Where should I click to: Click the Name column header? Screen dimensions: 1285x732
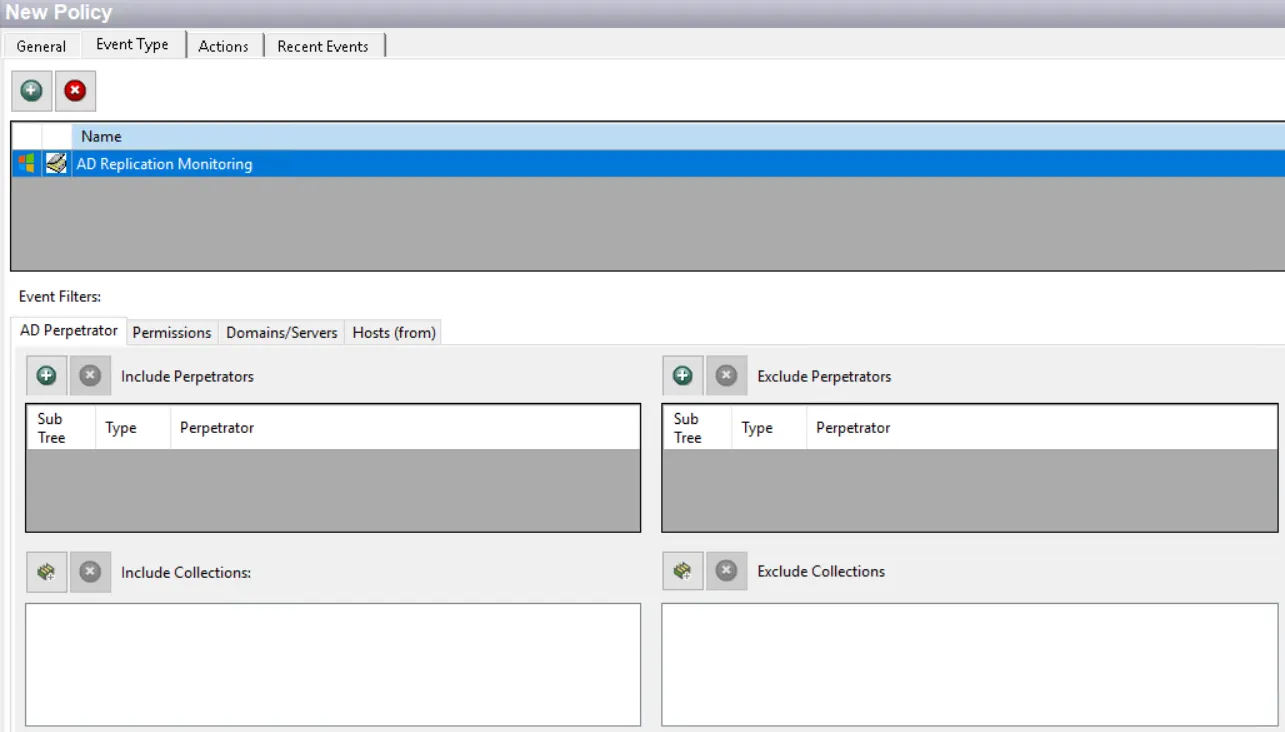[678, 136]
